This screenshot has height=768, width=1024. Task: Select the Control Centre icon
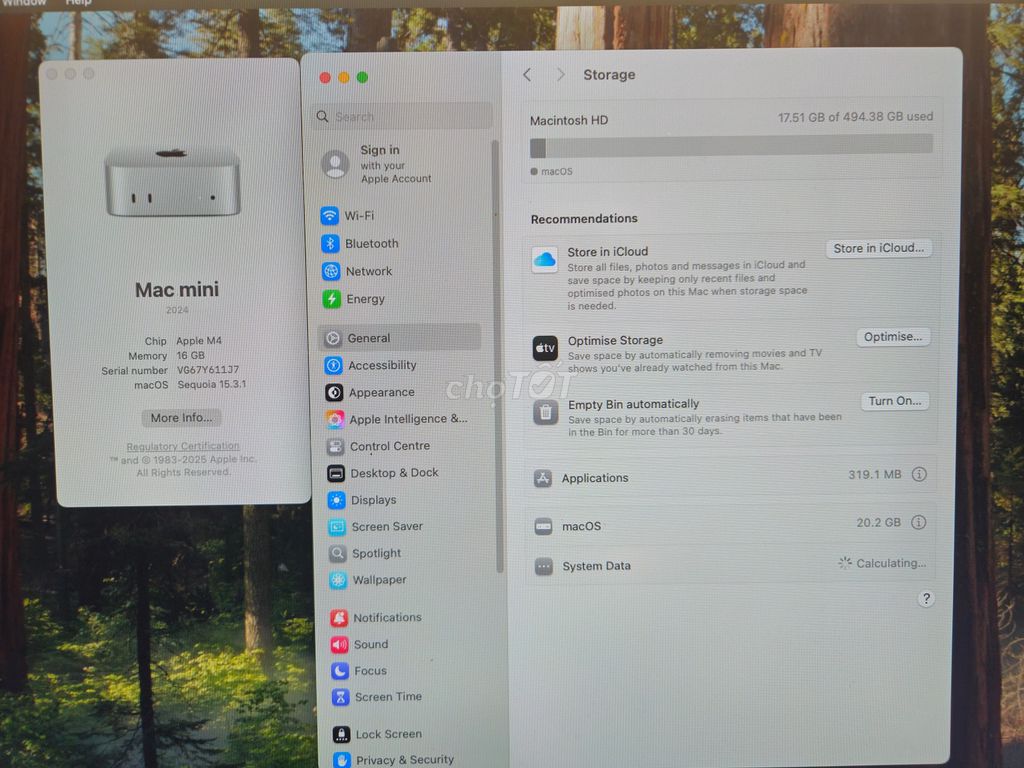[335, 446]
